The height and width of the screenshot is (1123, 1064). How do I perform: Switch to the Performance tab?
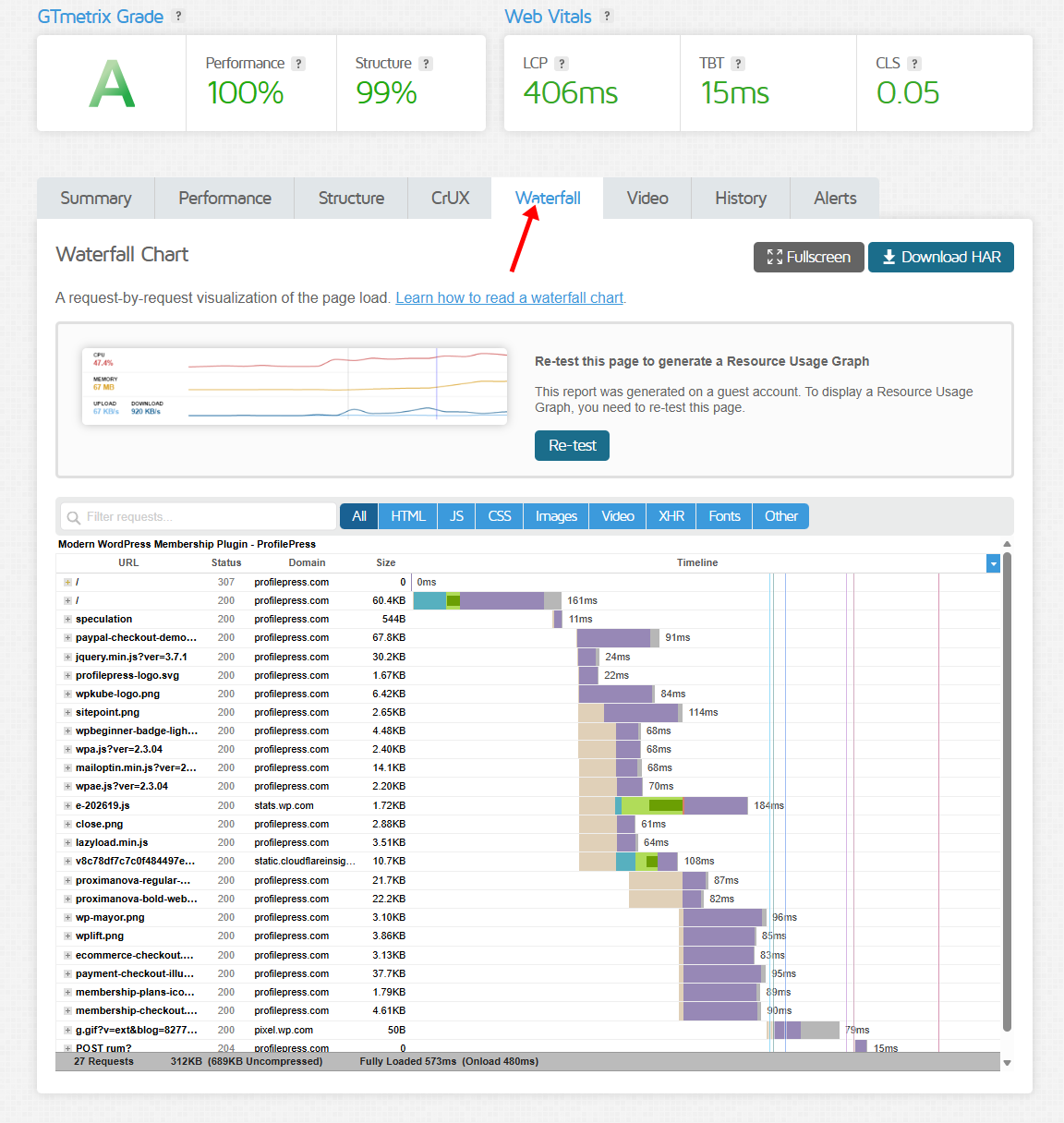tap(224, 199)
